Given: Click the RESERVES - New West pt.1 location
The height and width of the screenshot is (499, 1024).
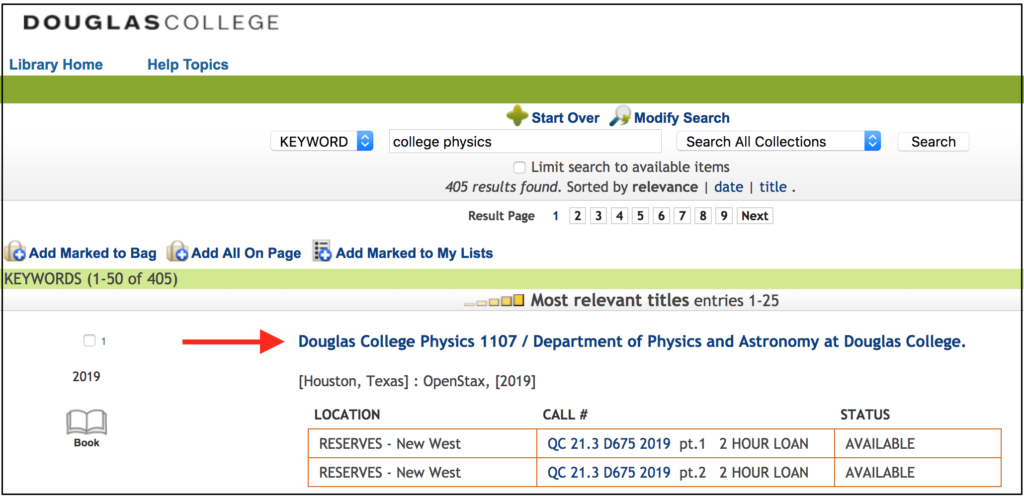Looking at the screenshot, I should [390, 444].
